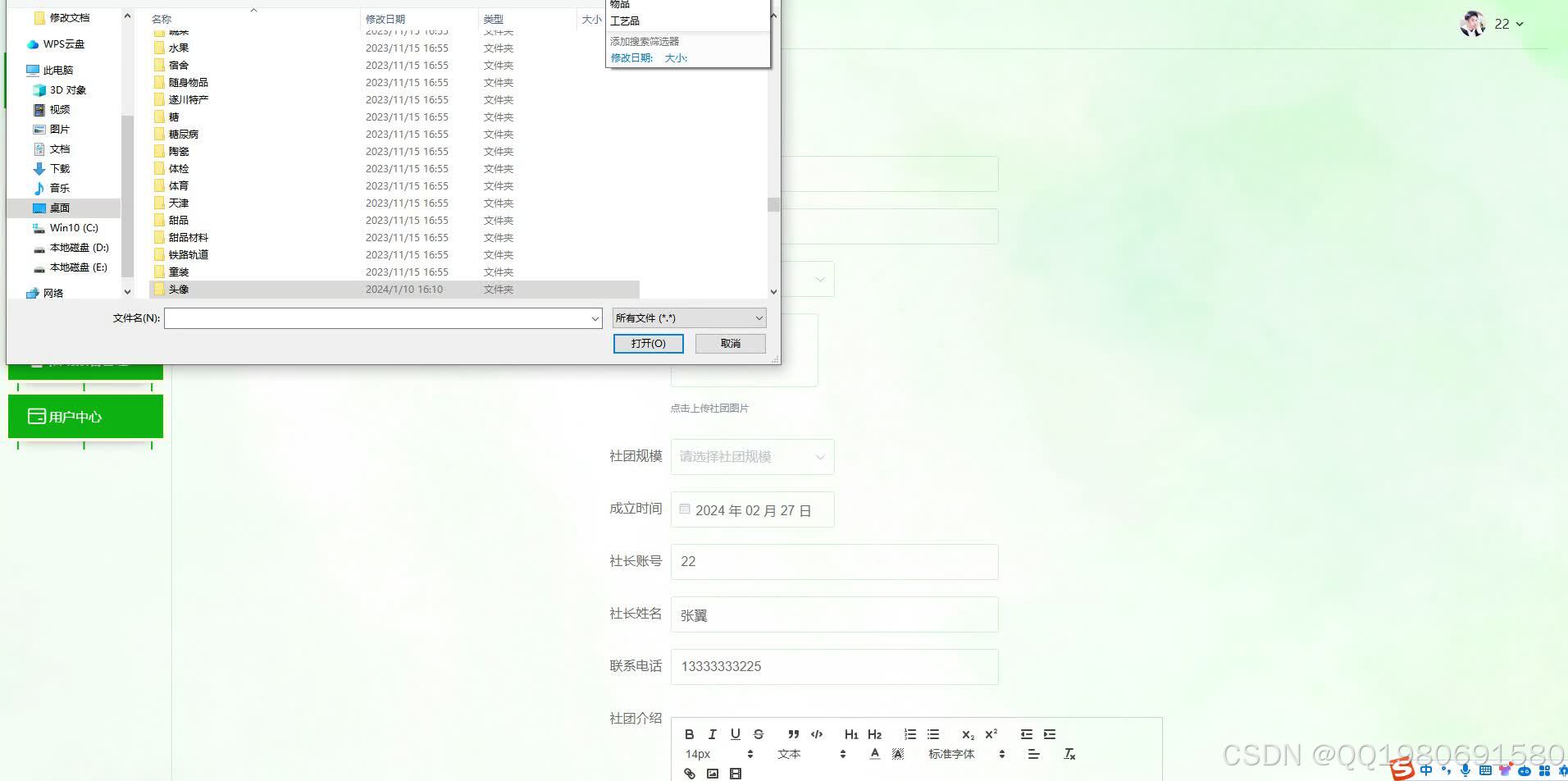This screenshot has width=1568, height=781.
Task: Apply superscript formatting
Action: point(991,734)
